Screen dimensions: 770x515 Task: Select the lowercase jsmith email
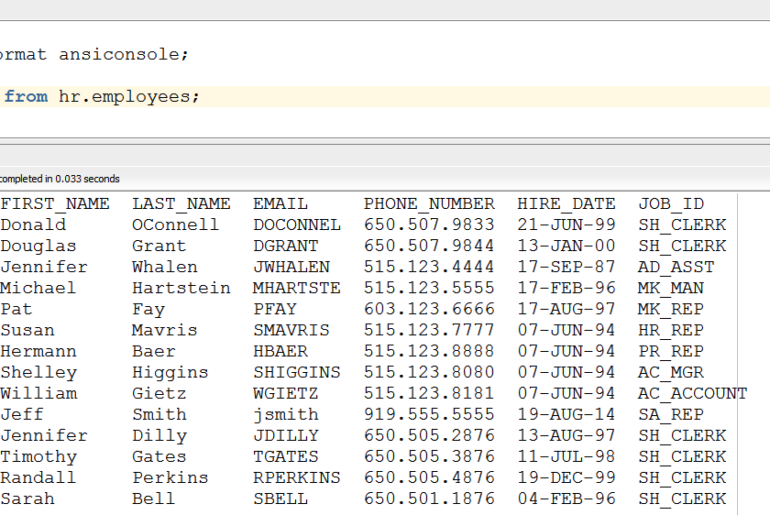285,414
